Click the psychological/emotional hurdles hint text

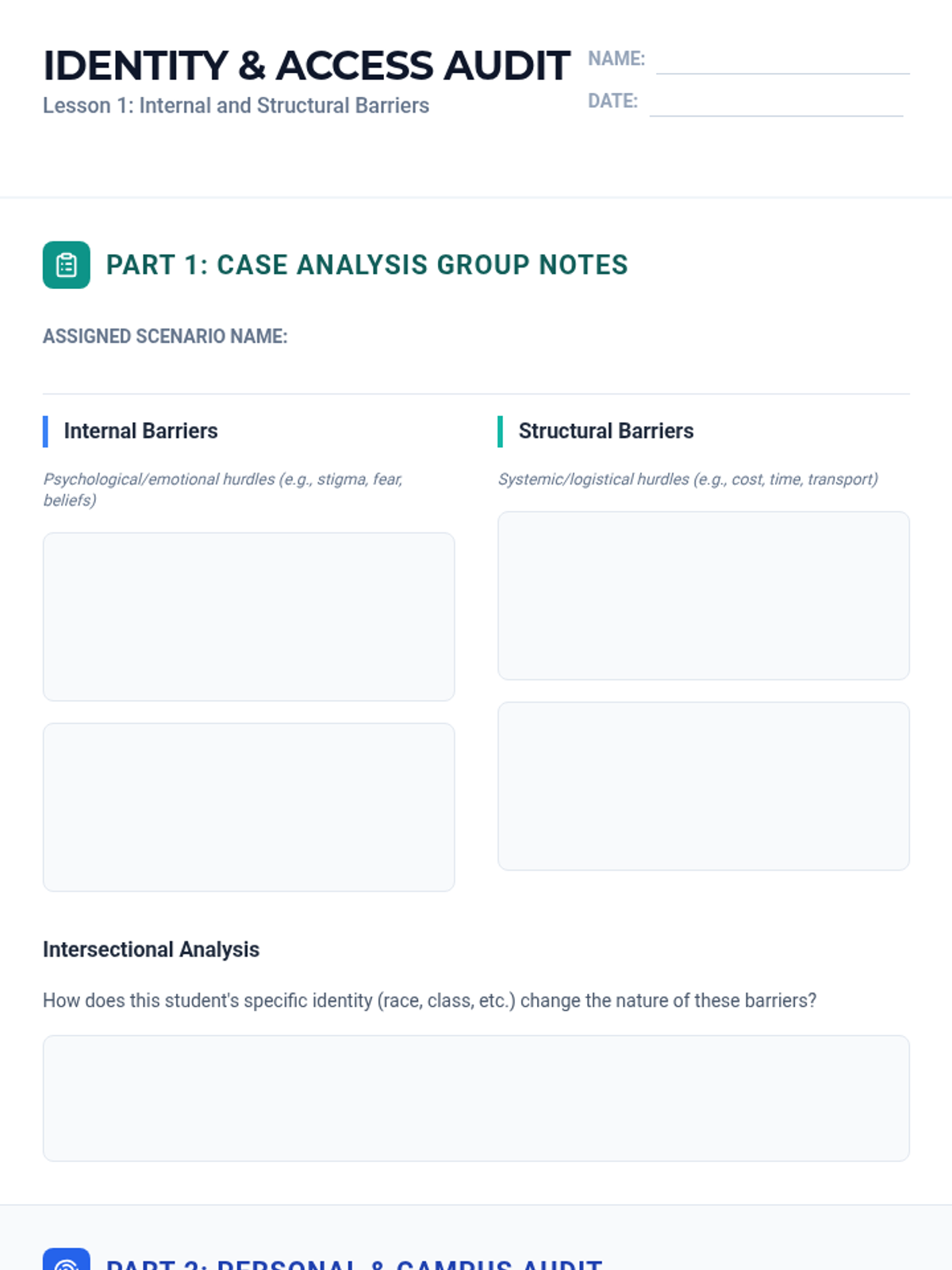point(223,490)
